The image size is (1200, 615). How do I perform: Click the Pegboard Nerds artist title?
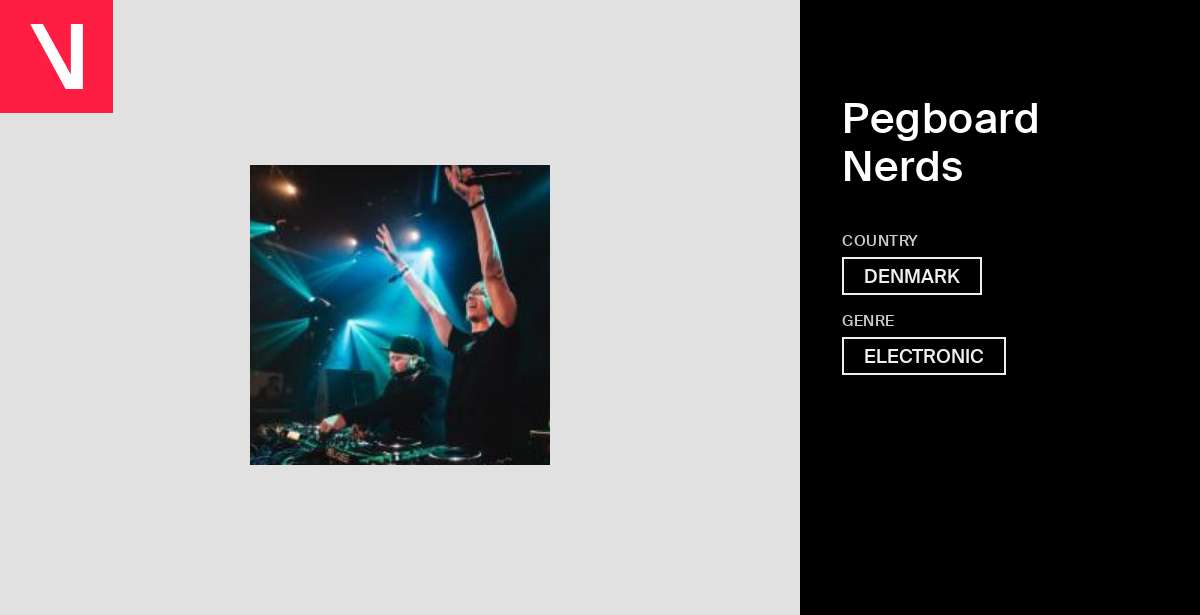[x=941, y=143]
